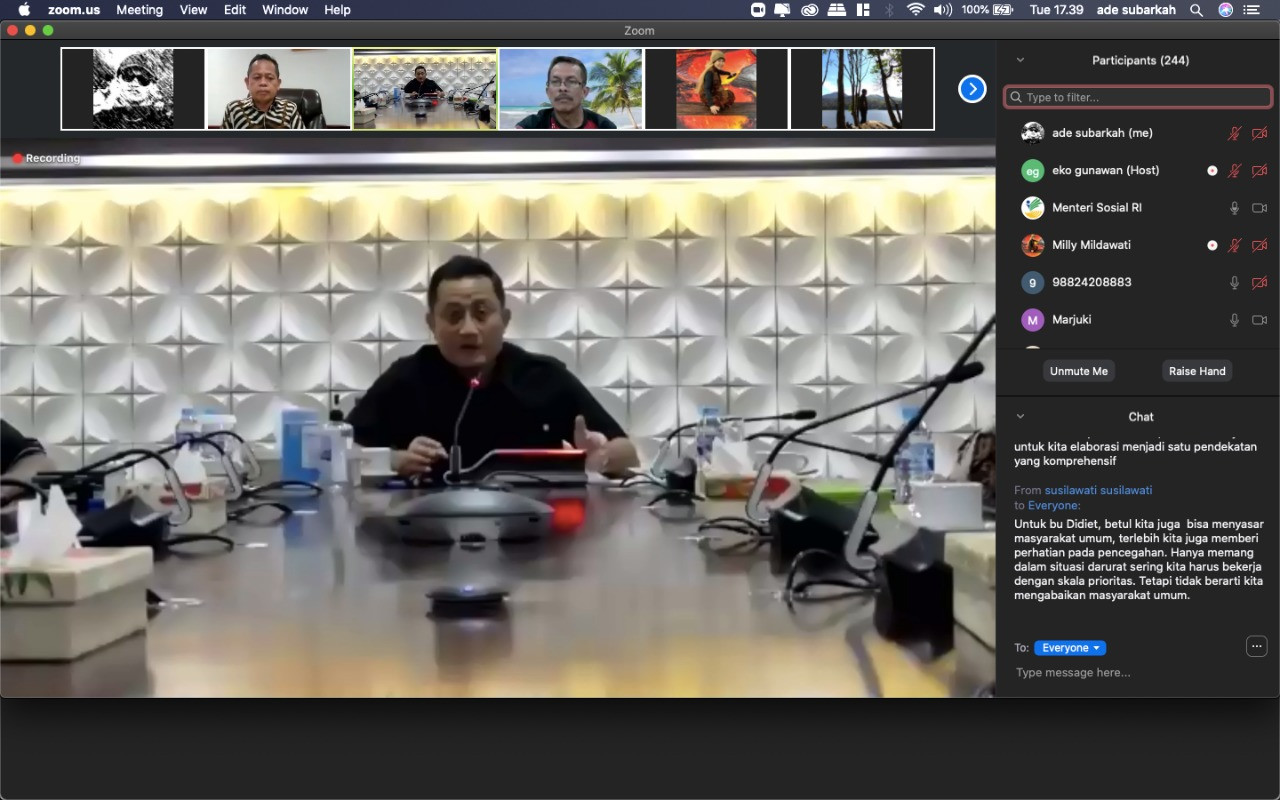Open battery status showing 100%
Image resolution: width=1280 pixels, height=800 pixels.
987,10
